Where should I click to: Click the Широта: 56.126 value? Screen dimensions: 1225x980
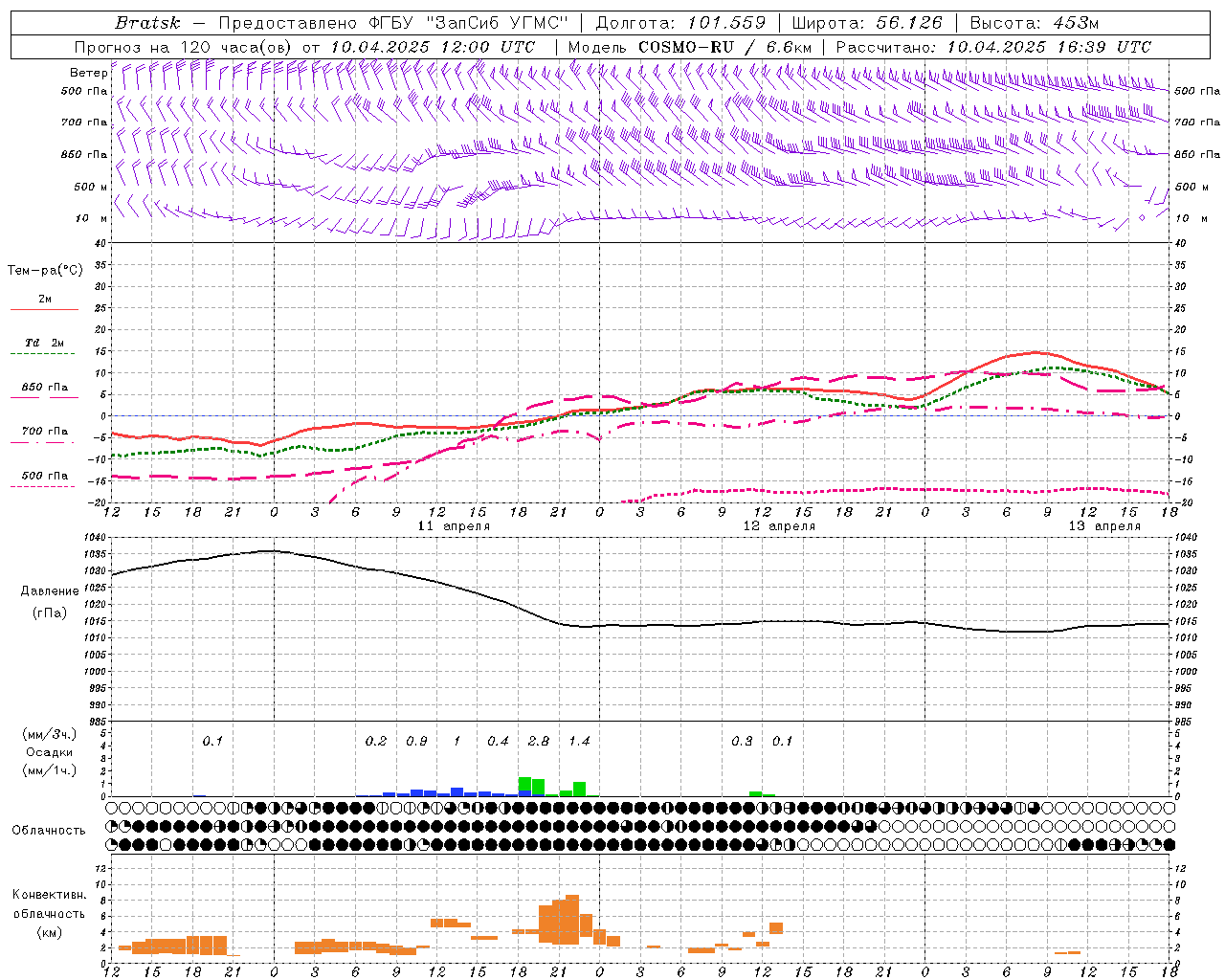click(x=867, y=23)
